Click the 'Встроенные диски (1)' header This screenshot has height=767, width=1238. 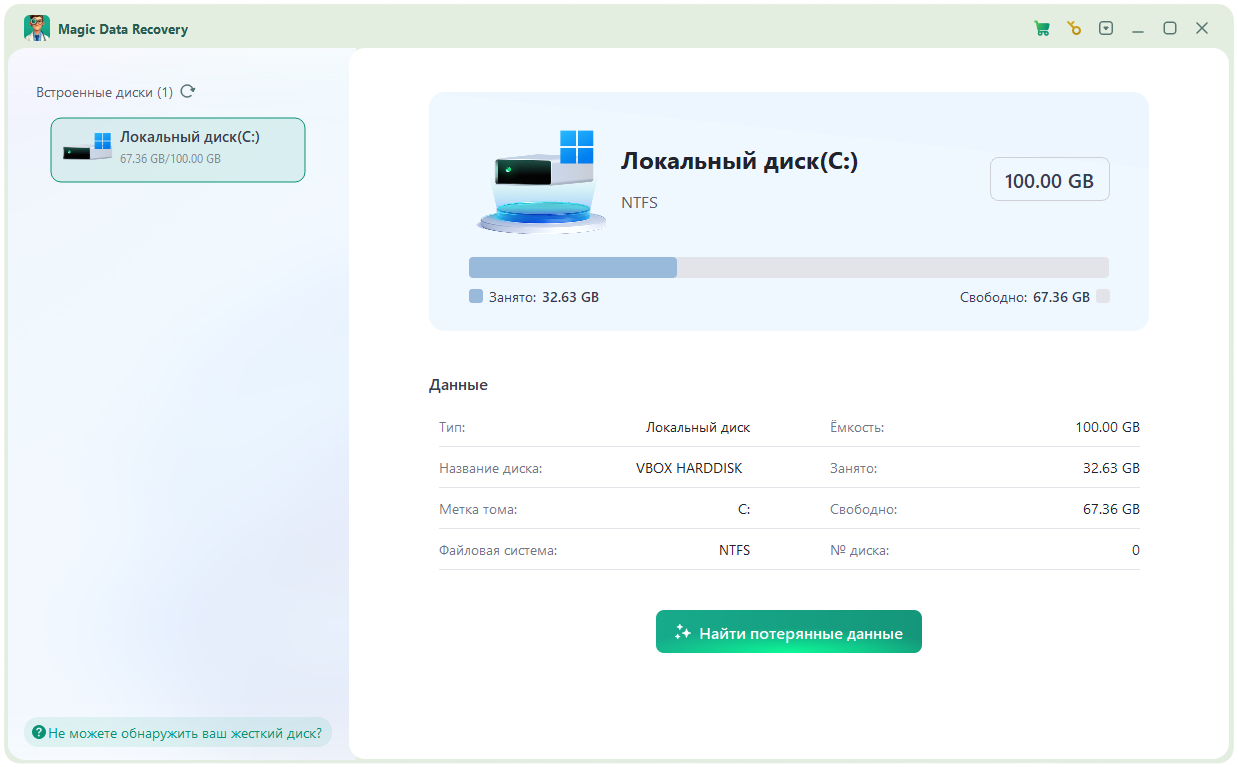click(101, 91)
